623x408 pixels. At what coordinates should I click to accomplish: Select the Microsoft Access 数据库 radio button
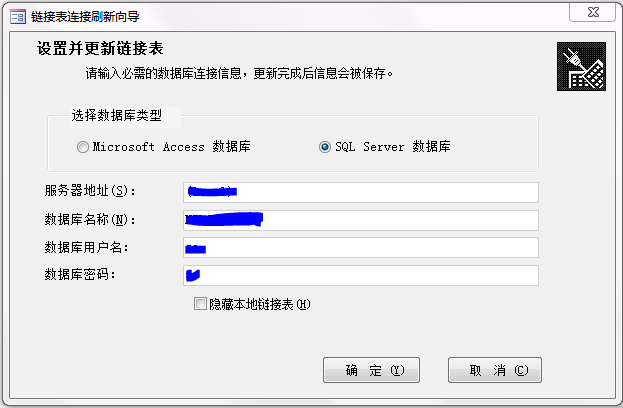click(x=83, y=147)
